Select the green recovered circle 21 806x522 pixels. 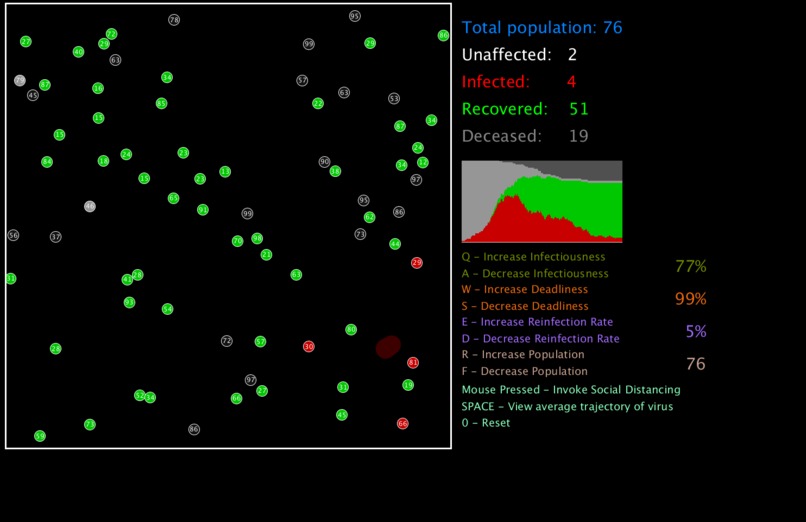click(x=266, y=255)
